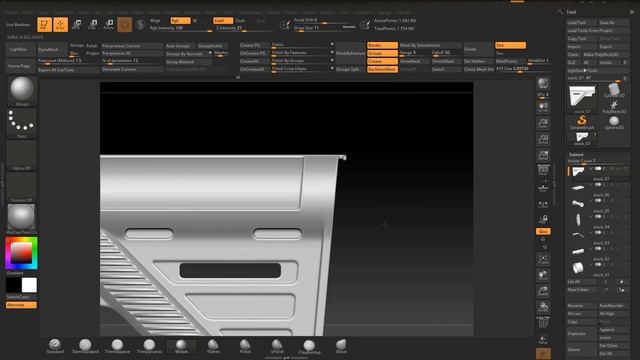Open the Texture Off slot
The height and width of the screenshot is (360, 640).
22,187
